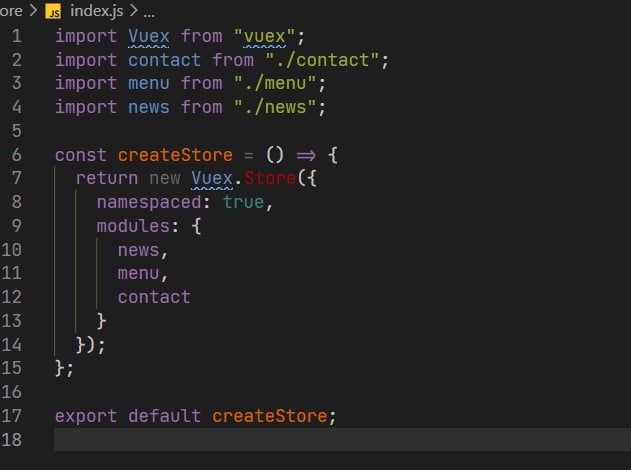Click the "./news" import path string
Image resolution: width=631 pixels, height=470 pixels.
275,107
